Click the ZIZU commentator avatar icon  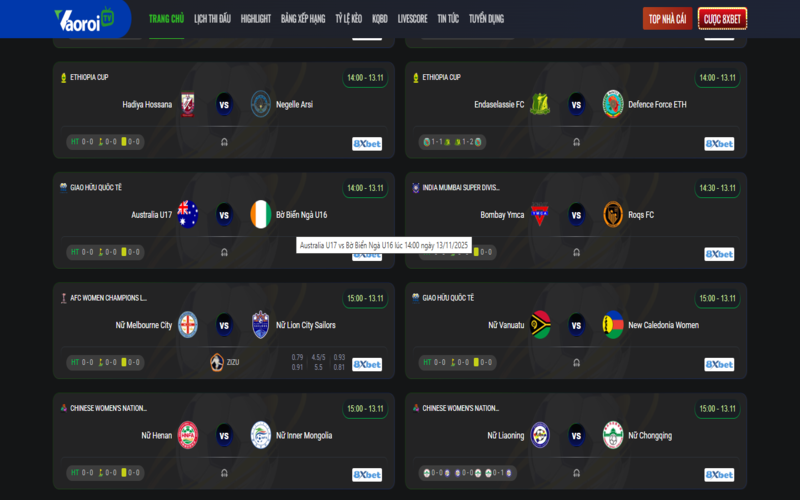(217, 362)
